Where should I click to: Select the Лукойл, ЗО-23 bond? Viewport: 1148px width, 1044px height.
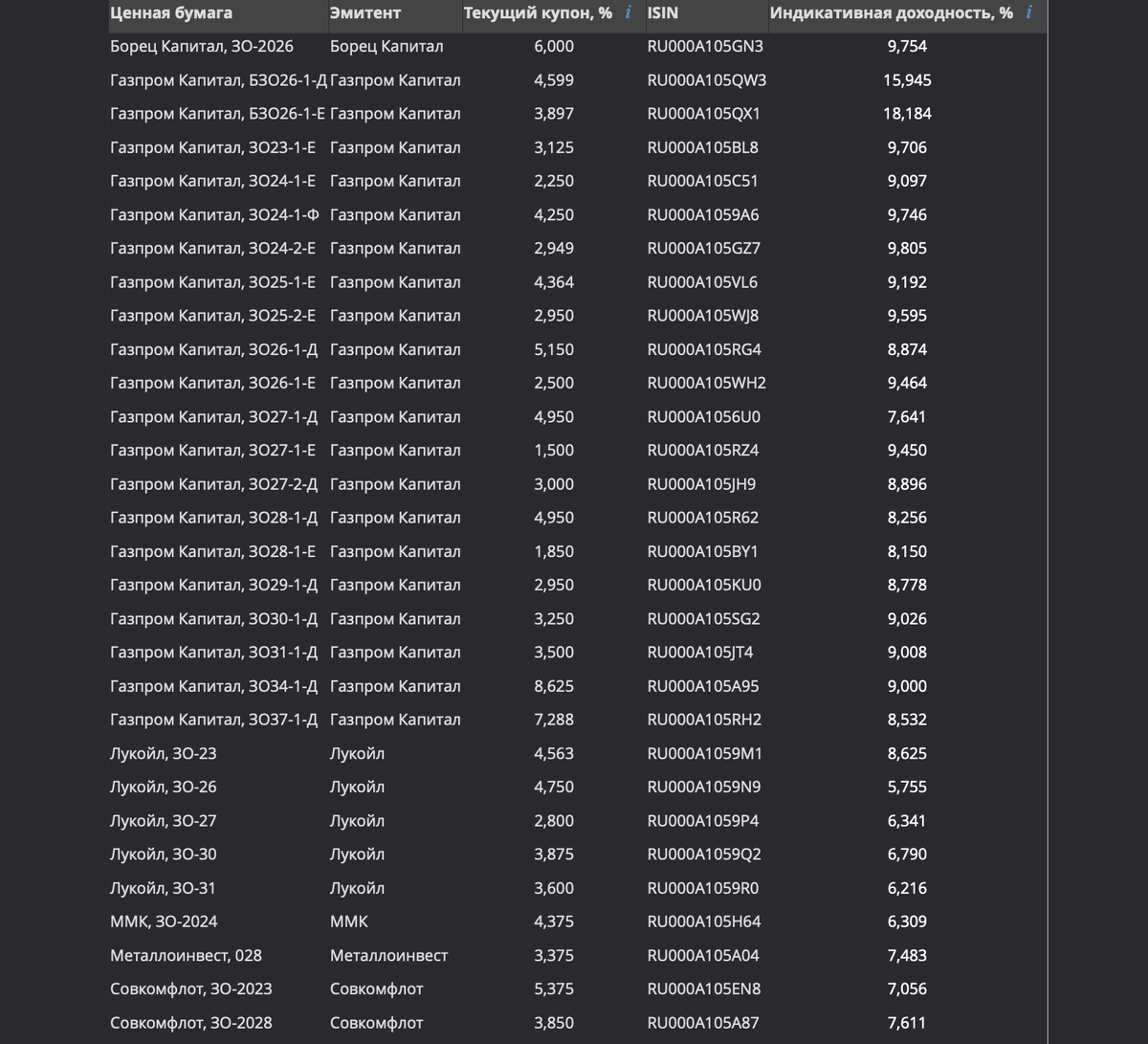click(164, 754)
